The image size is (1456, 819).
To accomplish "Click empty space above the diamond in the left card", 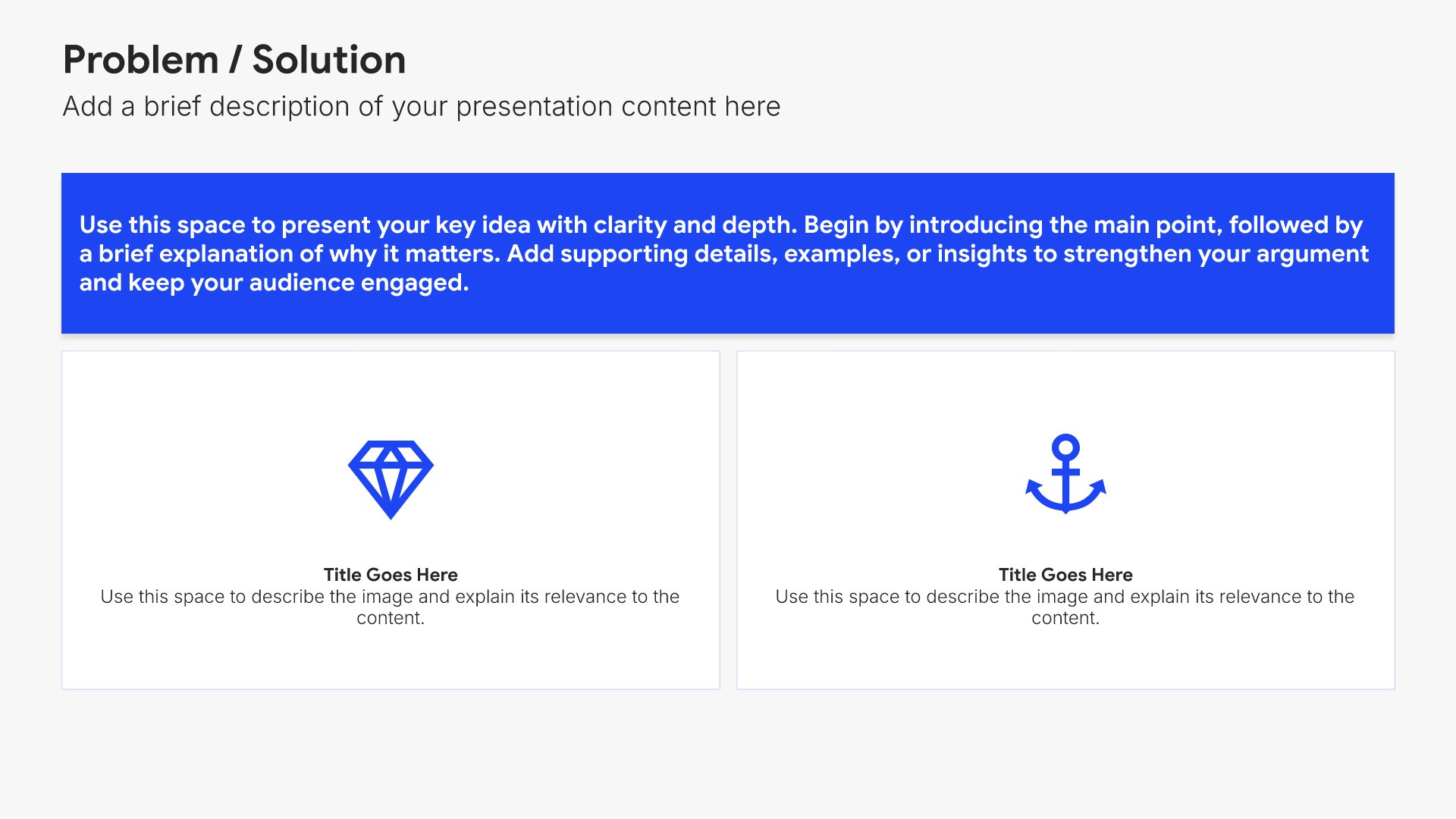I will [x=391, y=394].
